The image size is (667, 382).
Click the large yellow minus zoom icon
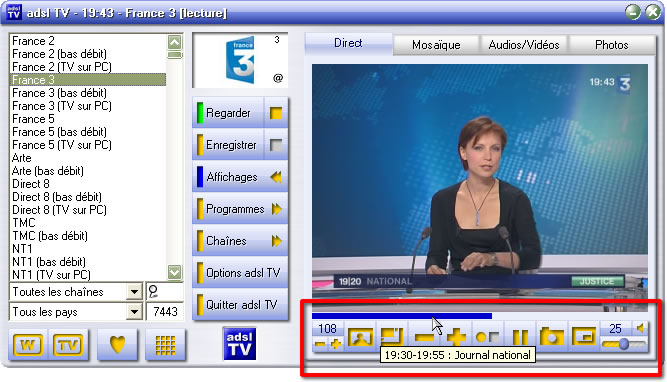click(424, 338)
